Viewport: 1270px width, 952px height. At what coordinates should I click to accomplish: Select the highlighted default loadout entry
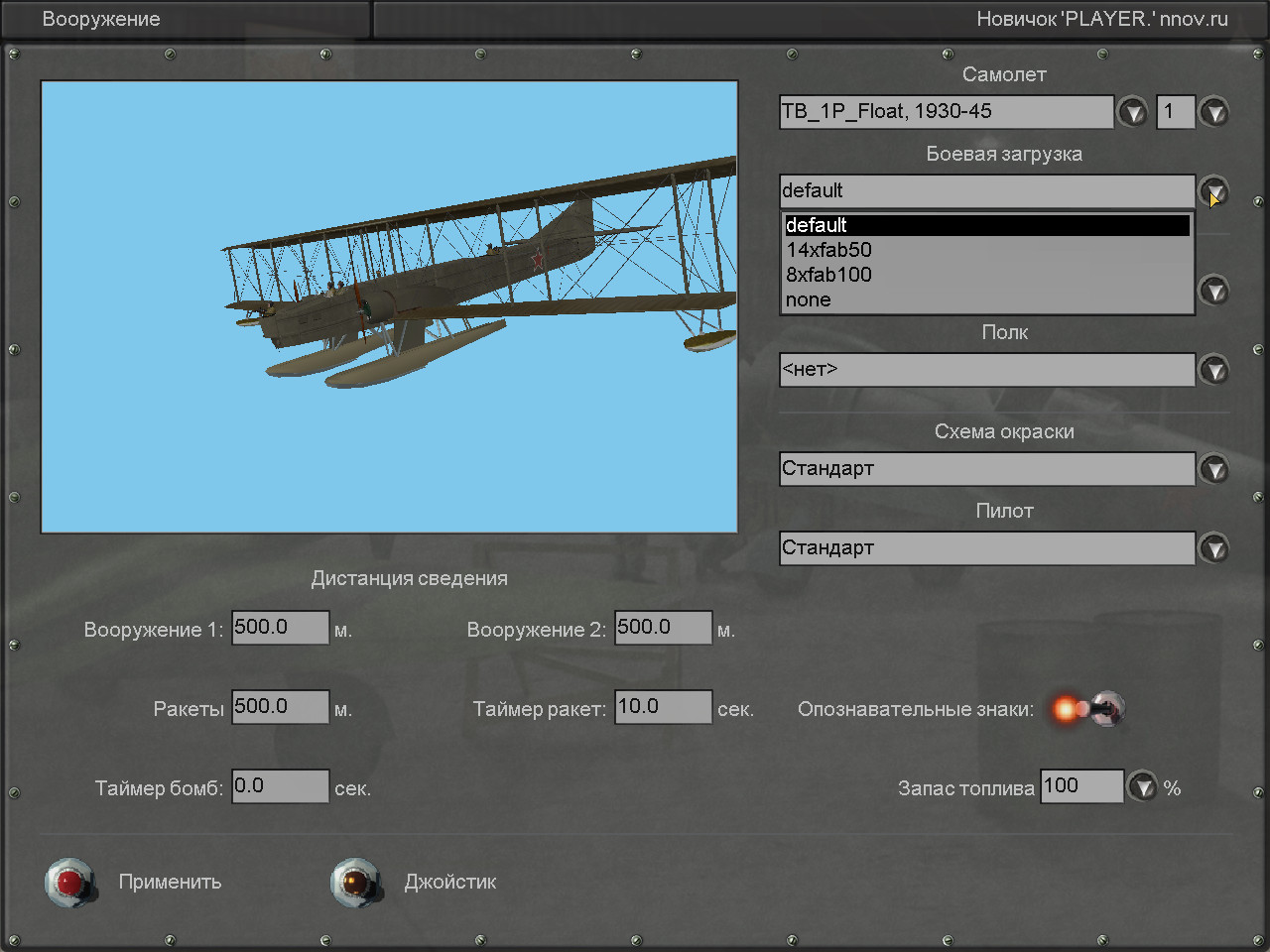click(x=817, y=225)
